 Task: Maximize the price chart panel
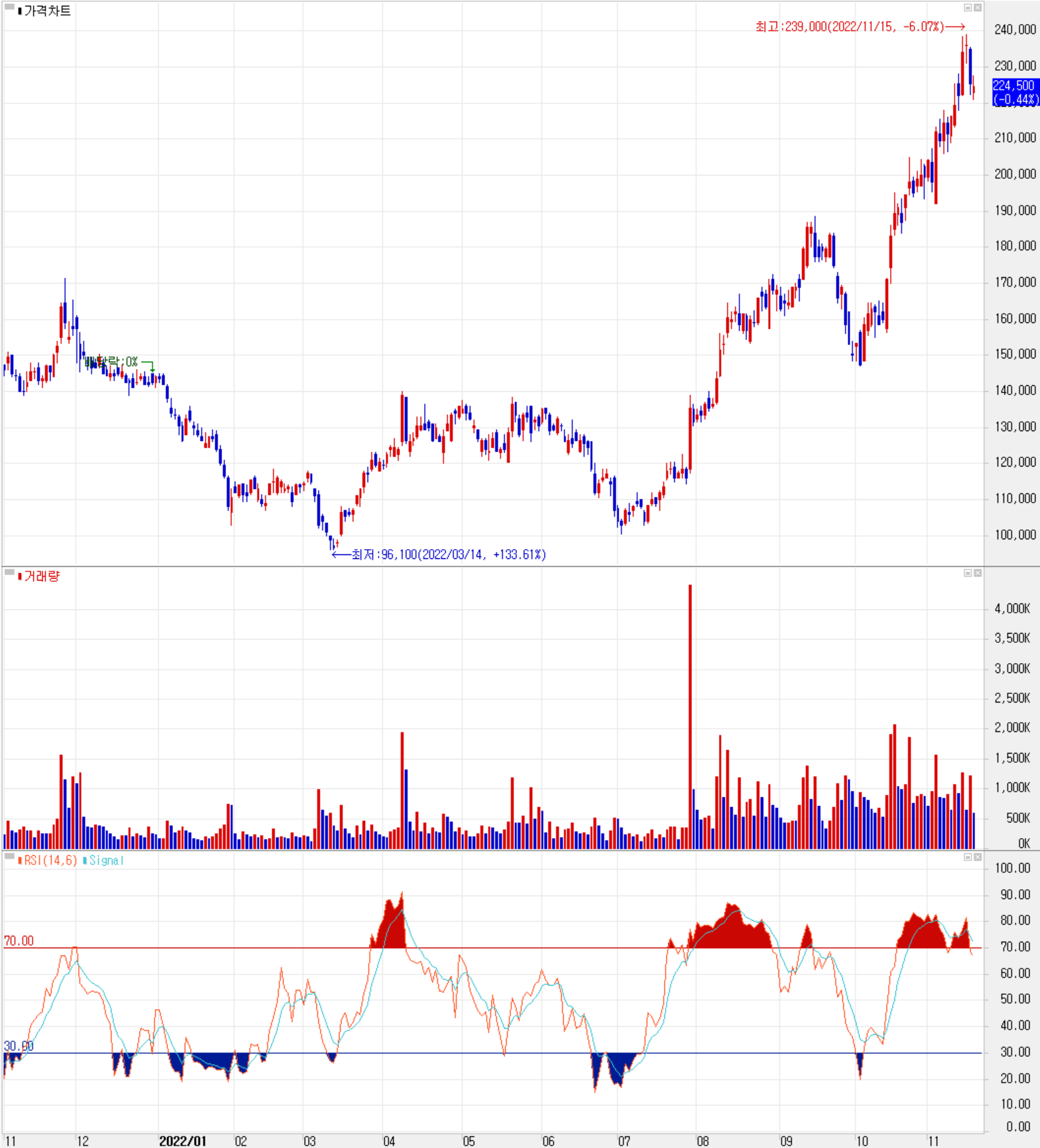point(967,8)
